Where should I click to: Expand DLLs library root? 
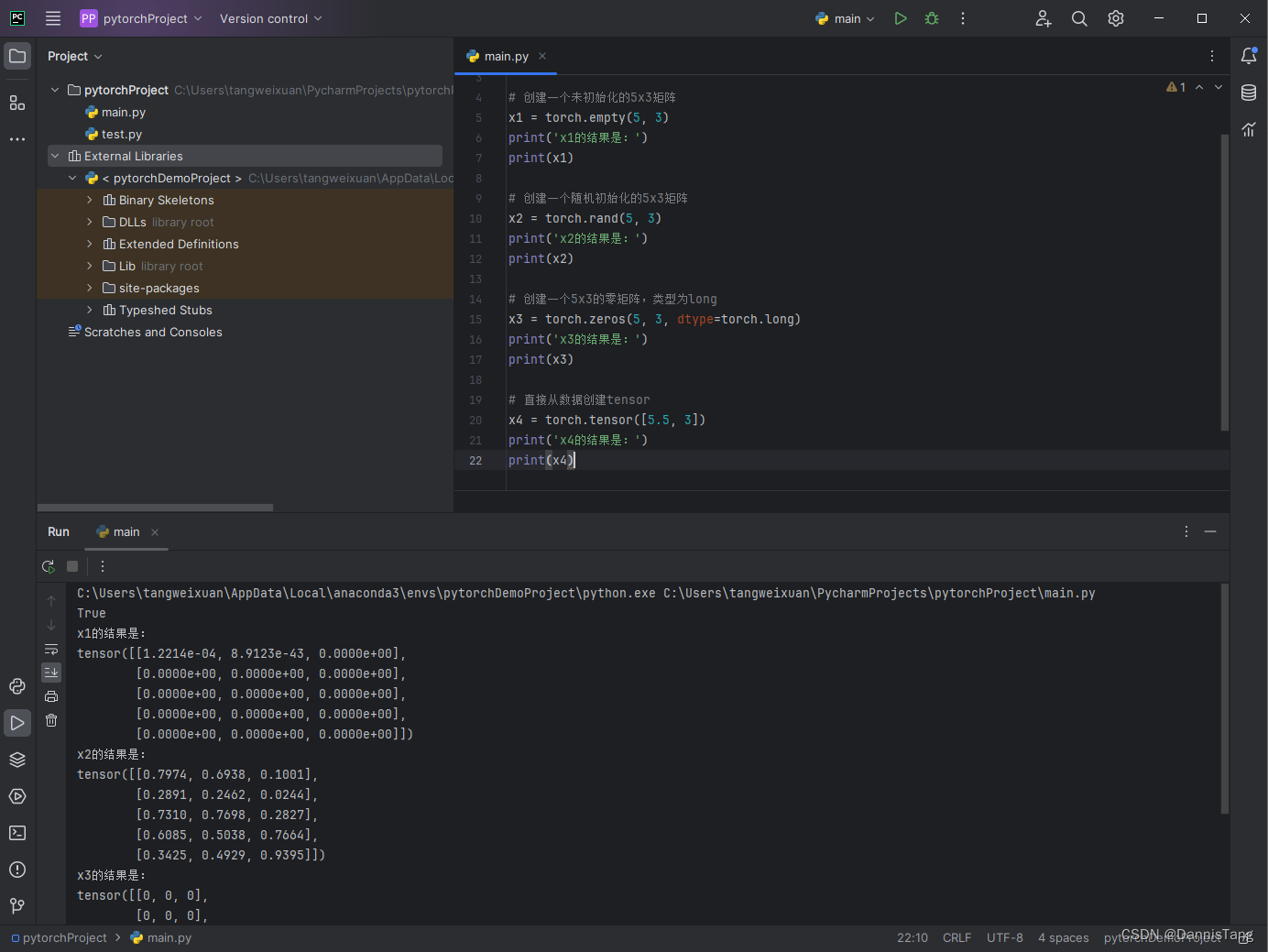click(x=90, y=222)
